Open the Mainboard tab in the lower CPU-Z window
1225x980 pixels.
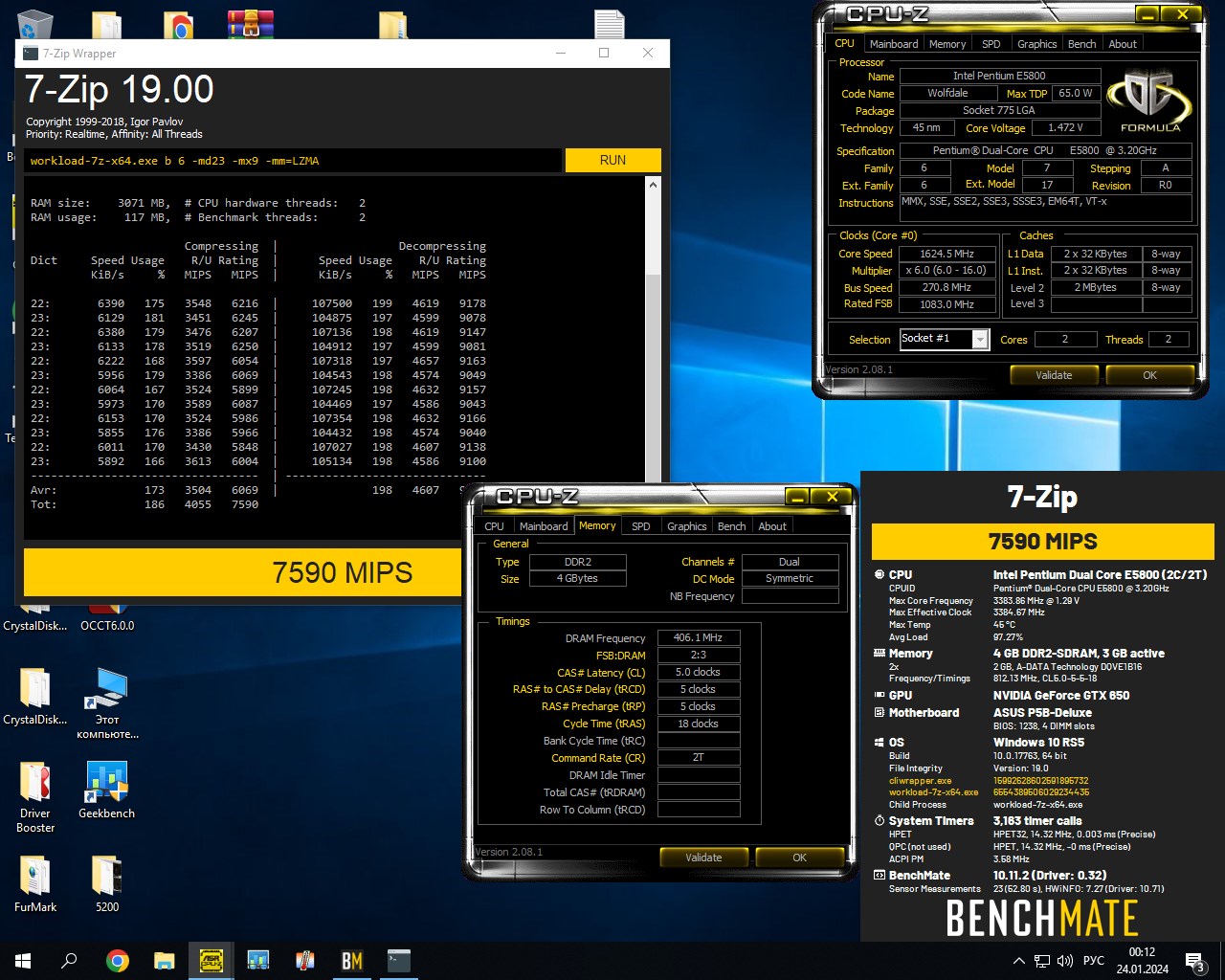click(544, 526)
